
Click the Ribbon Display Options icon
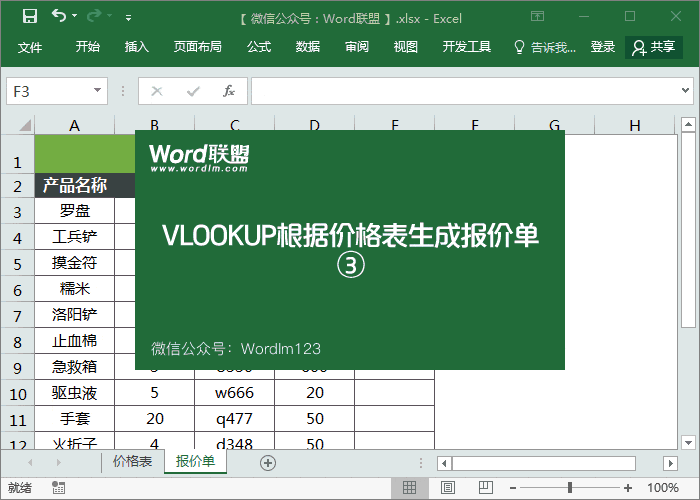pyautogui.click(x=538, y=17)
